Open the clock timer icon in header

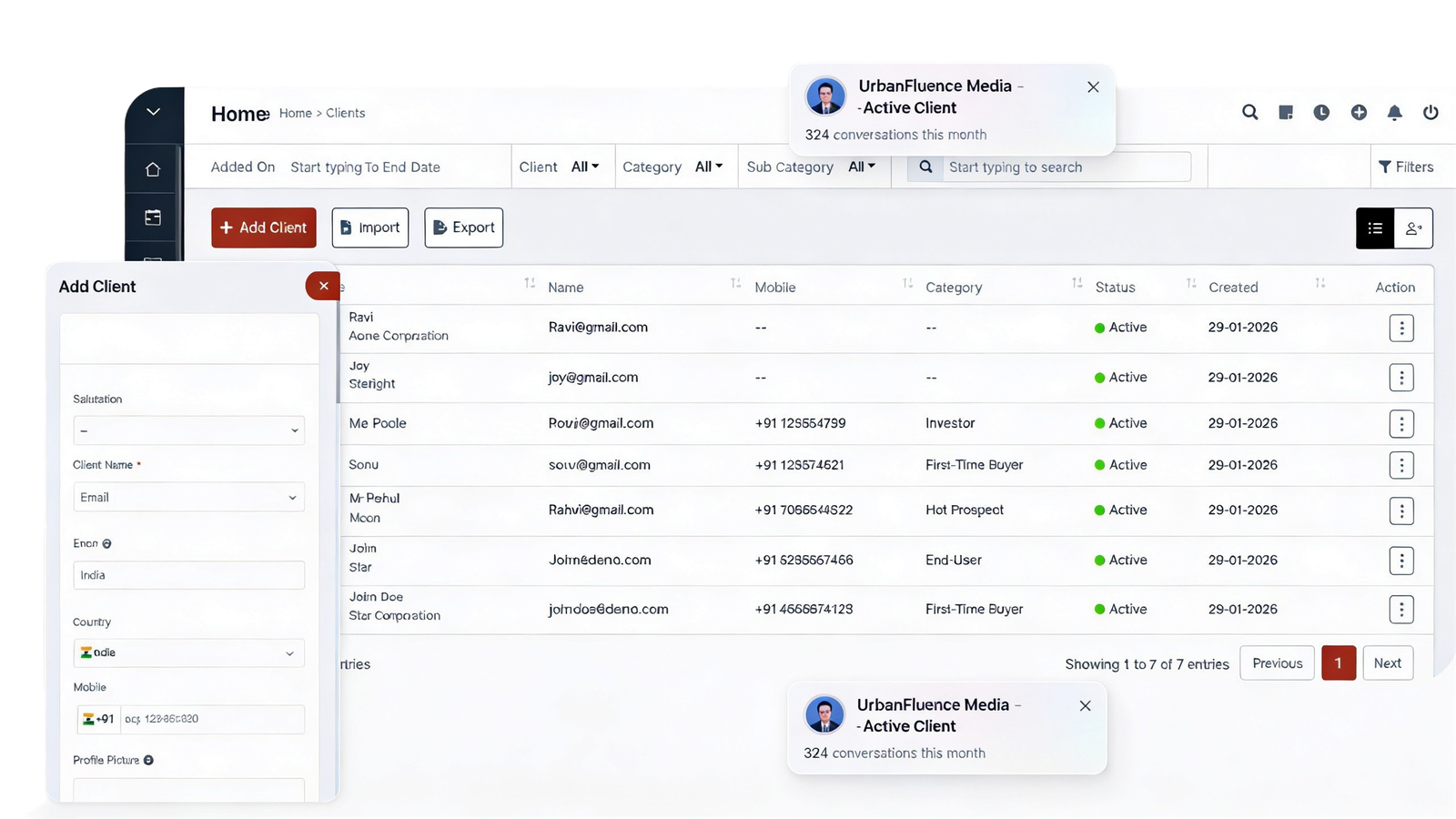1321,112
